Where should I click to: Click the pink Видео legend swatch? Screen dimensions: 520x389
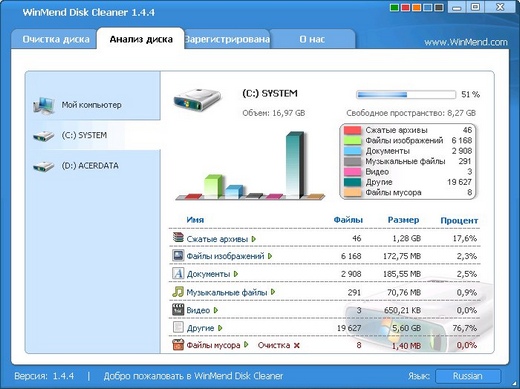(353, 172)
